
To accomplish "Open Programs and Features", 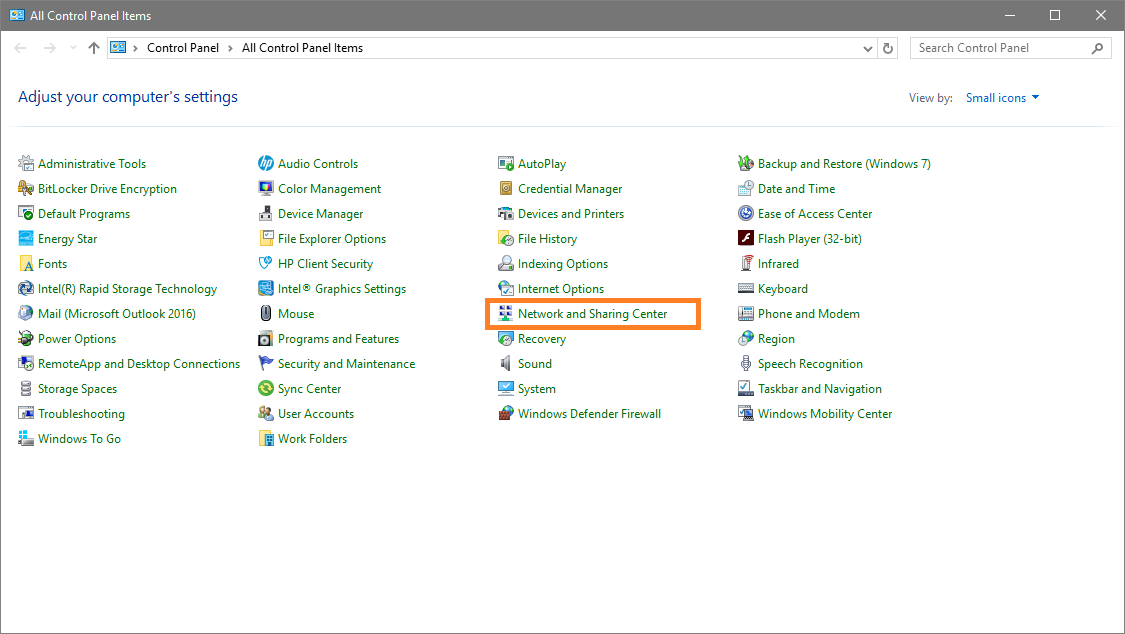I will (x=339, y=339).
